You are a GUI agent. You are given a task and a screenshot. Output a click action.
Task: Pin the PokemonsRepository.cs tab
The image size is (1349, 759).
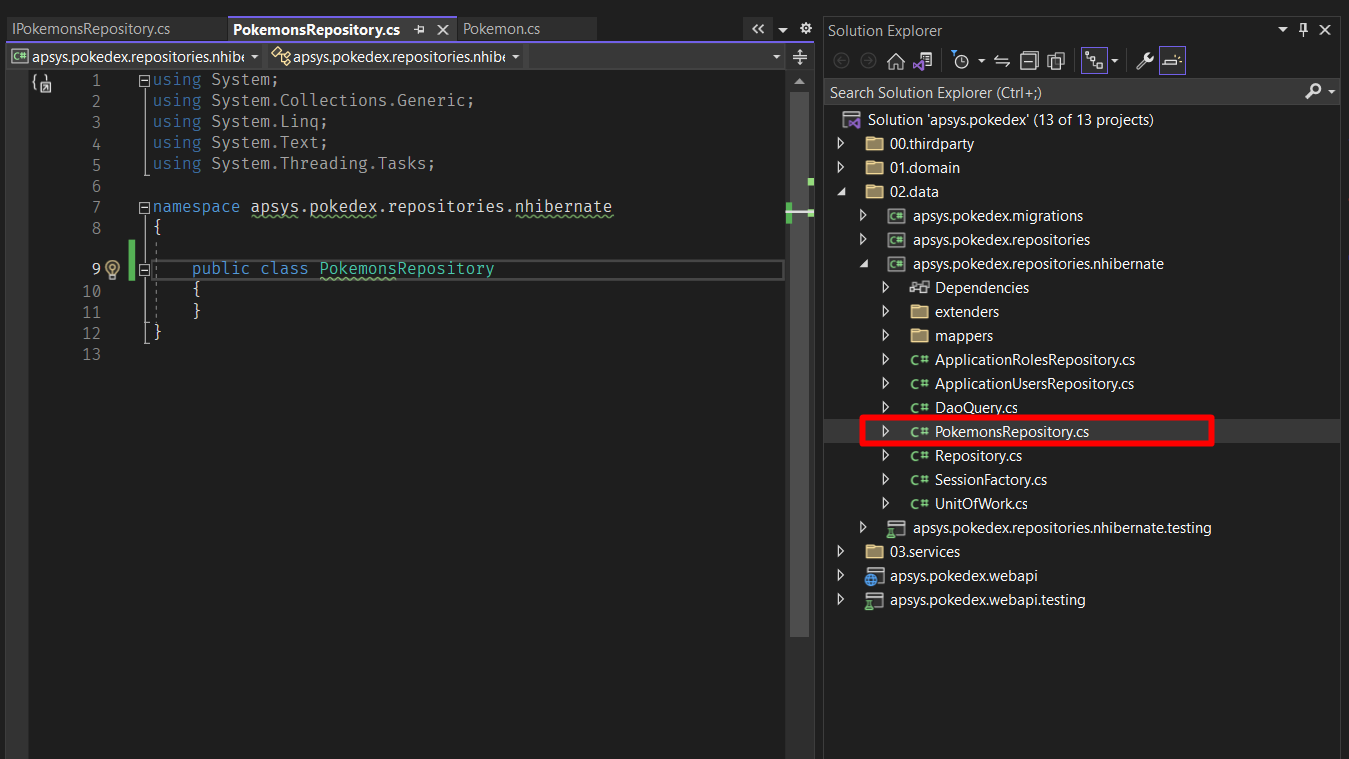[x=420, y=30]
